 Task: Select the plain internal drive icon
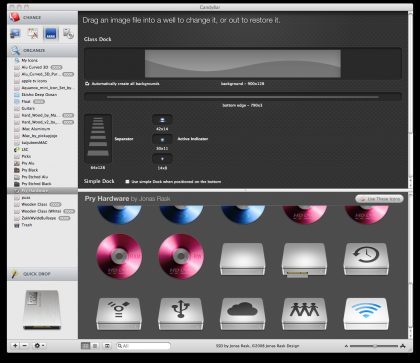pos(242,259)
